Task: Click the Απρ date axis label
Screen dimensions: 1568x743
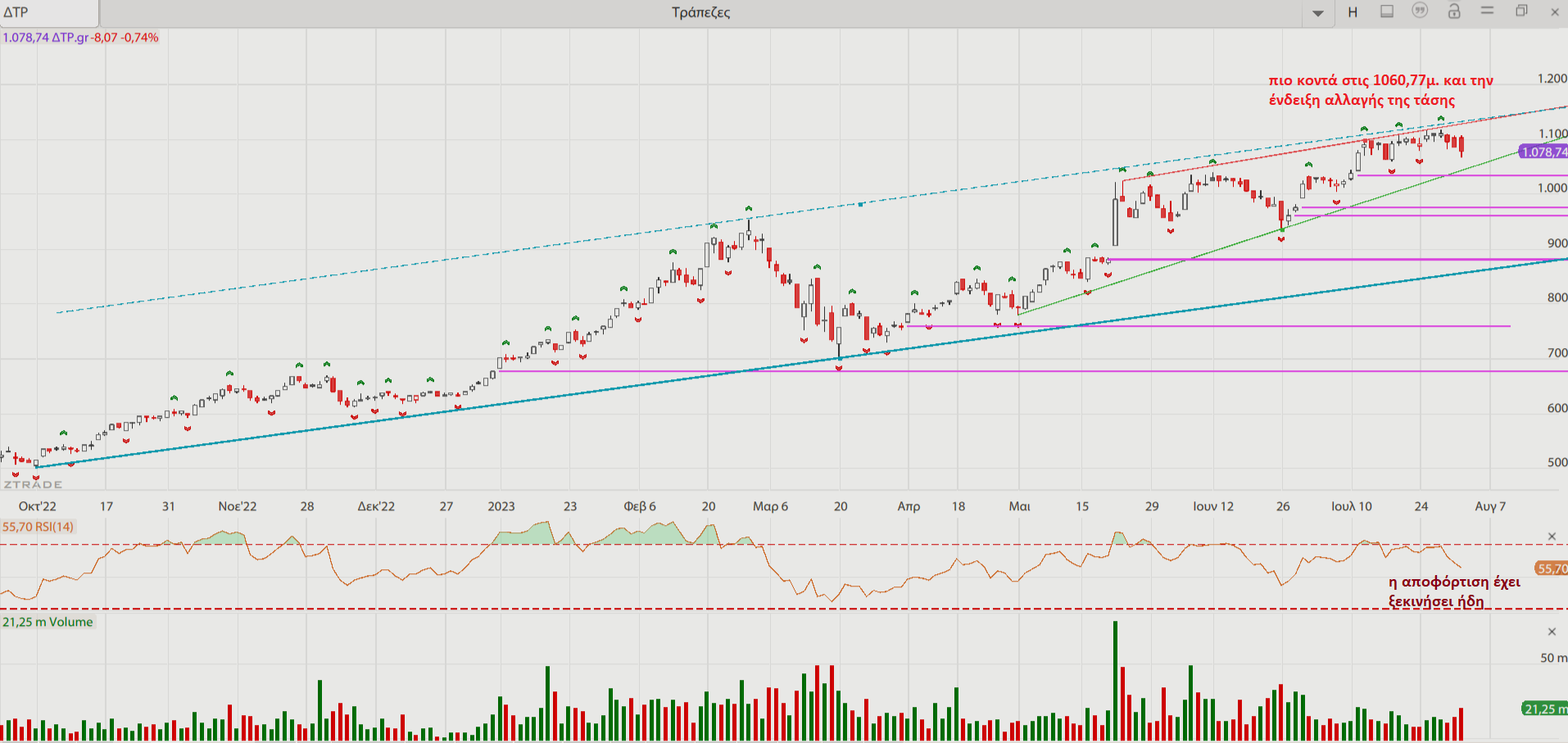Action: (x=909, y=506)
